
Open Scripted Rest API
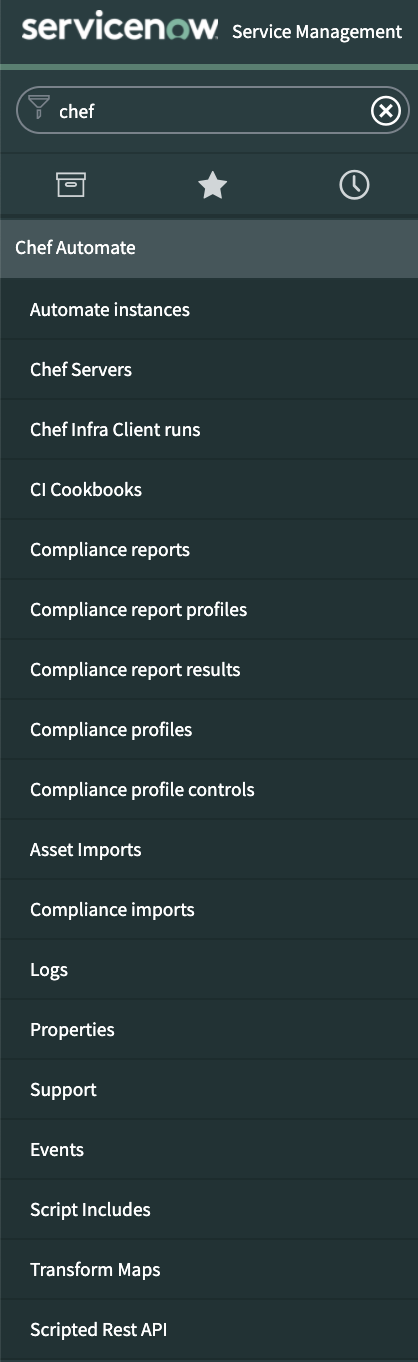[x=209, y=1330]
